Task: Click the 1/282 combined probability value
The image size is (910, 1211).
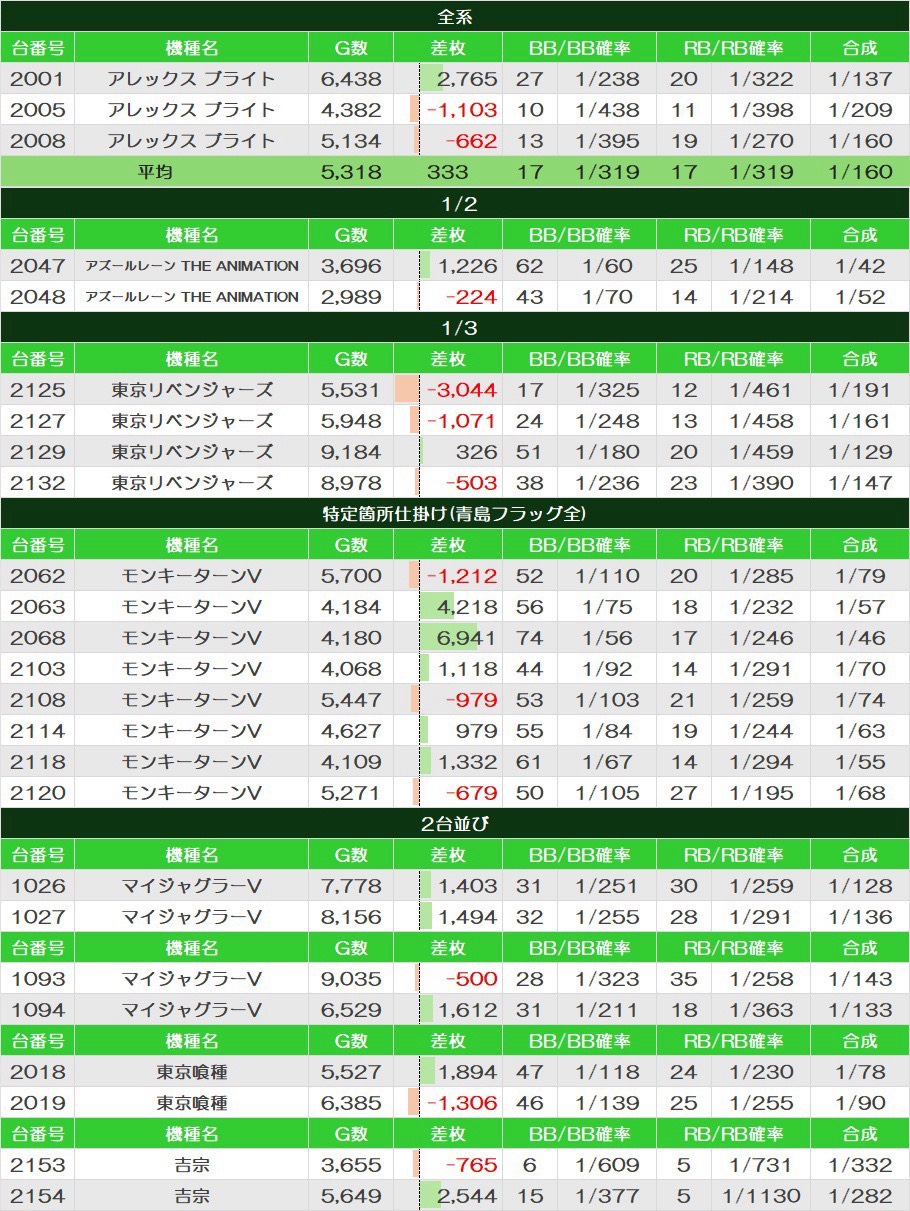Action: (858, 1195)
